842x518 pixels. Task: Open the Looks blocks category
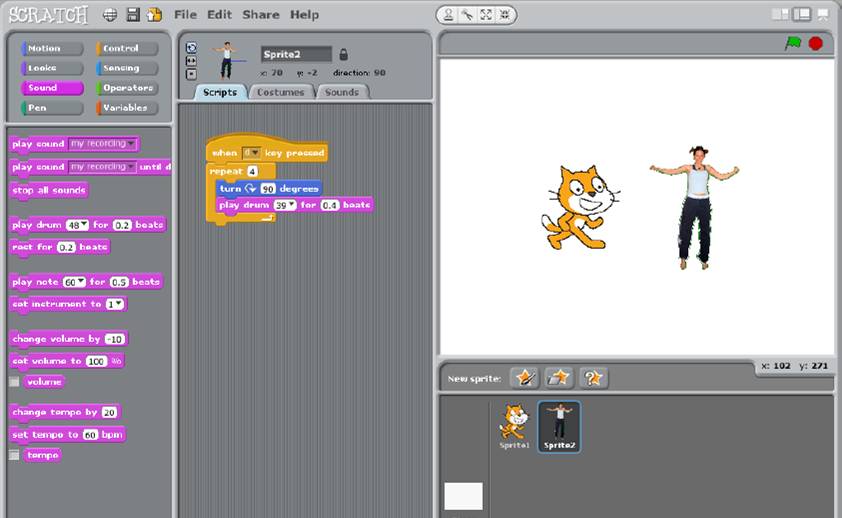(52, 68)
